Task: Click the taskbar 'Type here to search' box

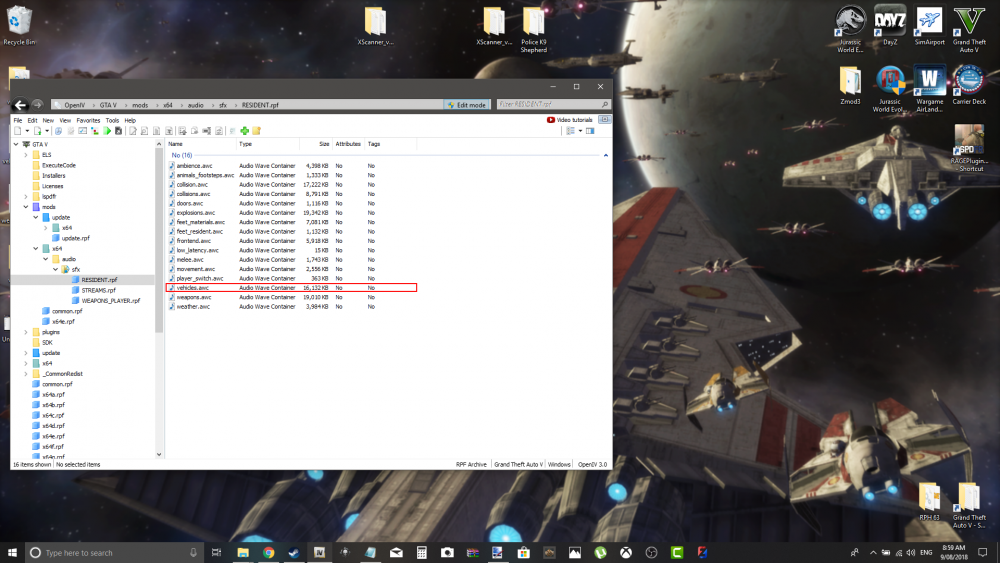Action: pos(115,552)
